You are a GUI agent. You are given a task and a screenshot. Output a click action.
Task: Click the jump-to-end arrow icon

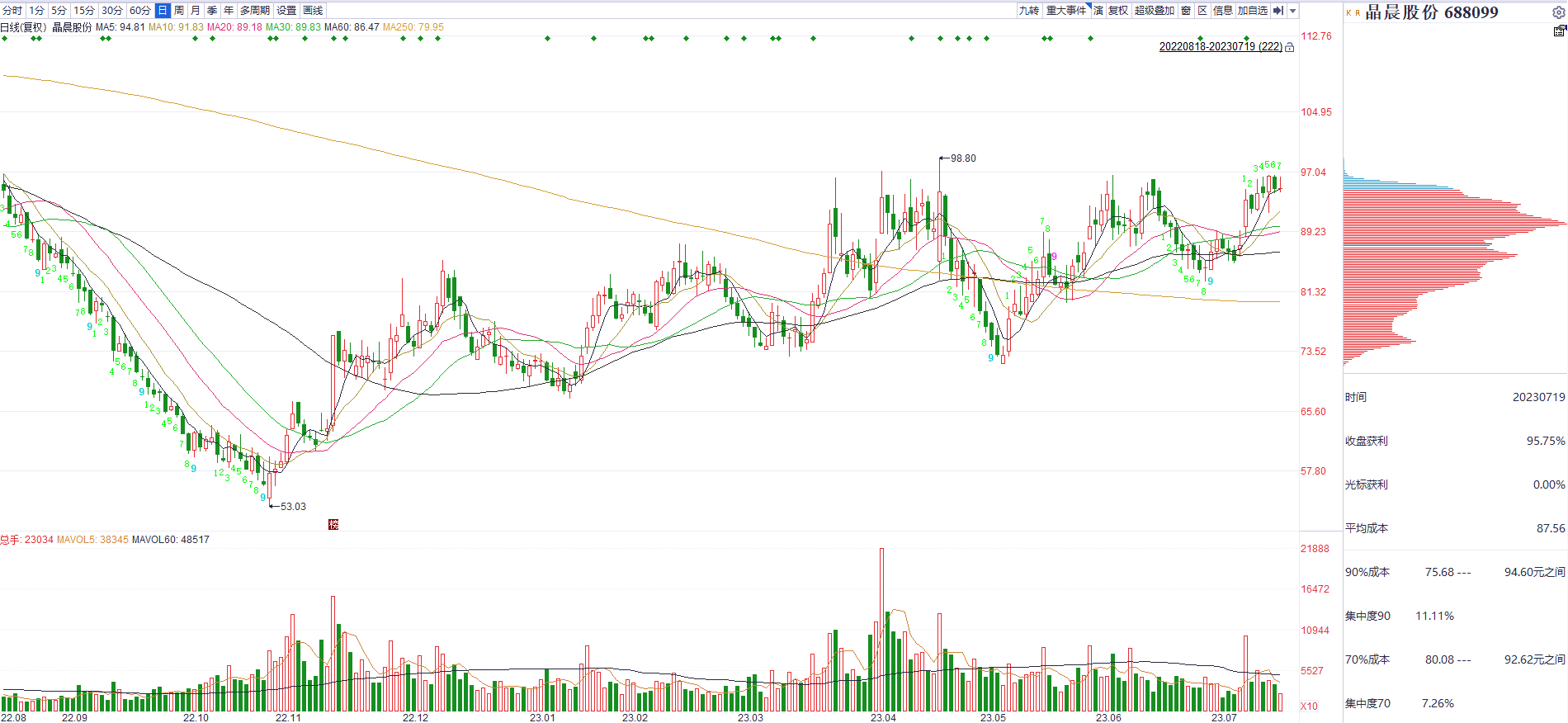point(1278,11)
